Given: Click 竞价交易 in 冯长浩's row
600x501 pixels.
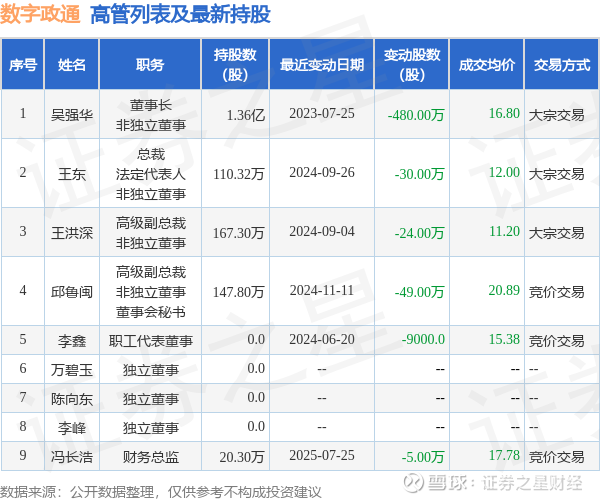Looking at the screenshot, I should click(x=556, y=457).
